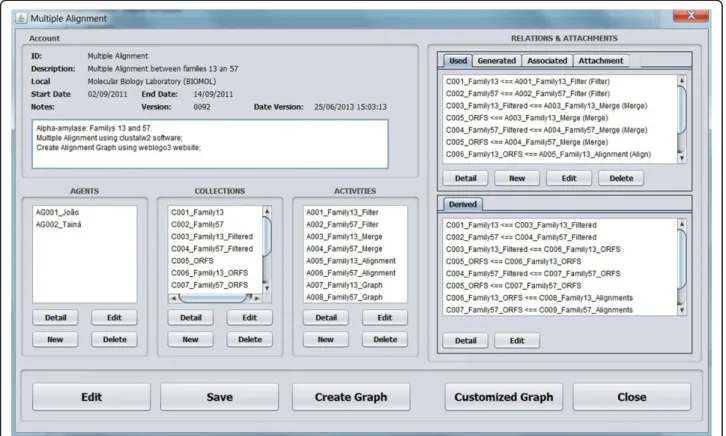The image size is (726, 436).
Task: Select agent AG002_Tainá
Action: pyautogui.click(x=58, y=224)
